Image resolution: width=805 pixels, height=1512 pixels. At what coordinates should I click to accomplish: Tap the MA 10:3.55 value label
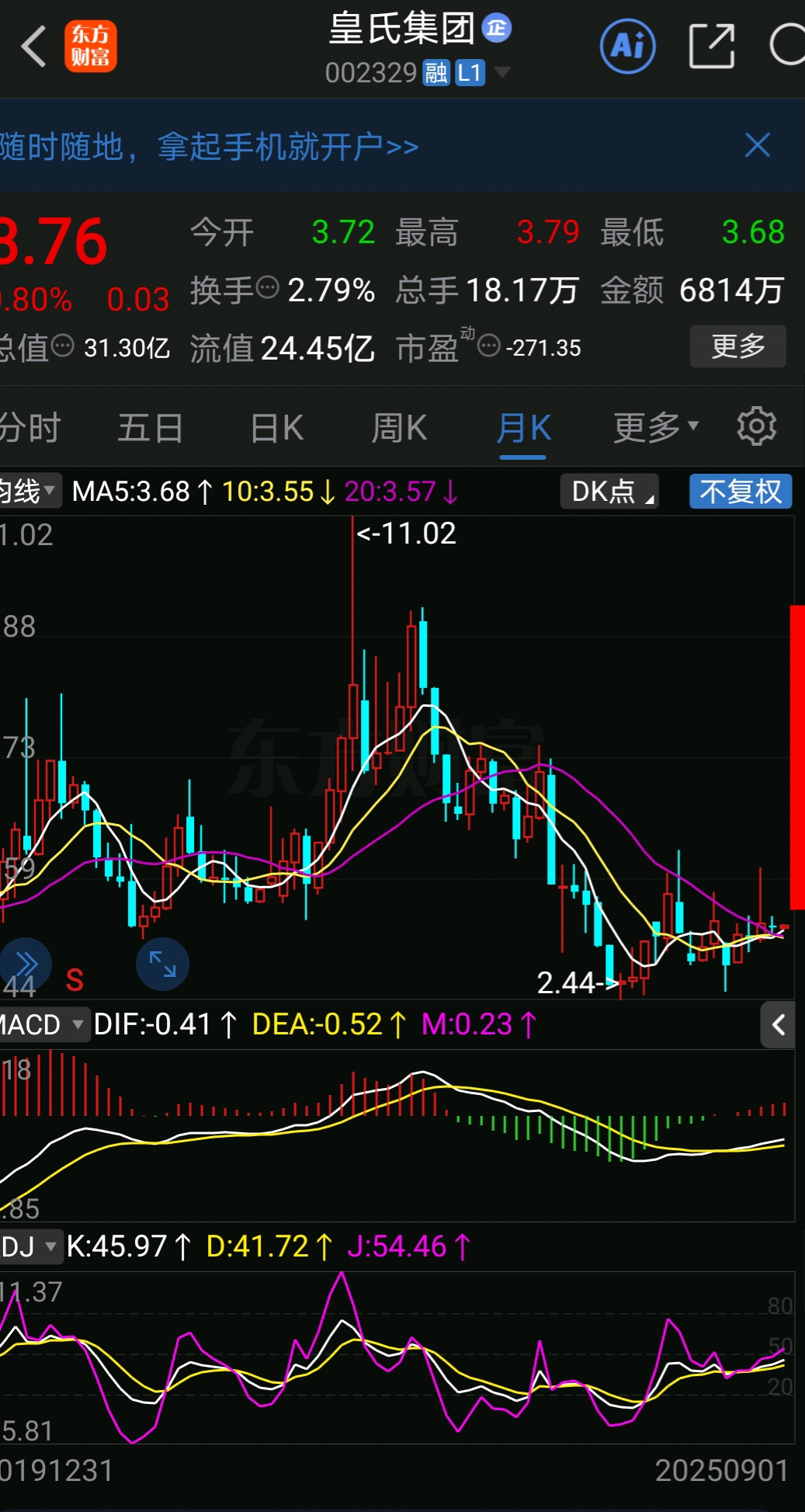coord(278,492)
